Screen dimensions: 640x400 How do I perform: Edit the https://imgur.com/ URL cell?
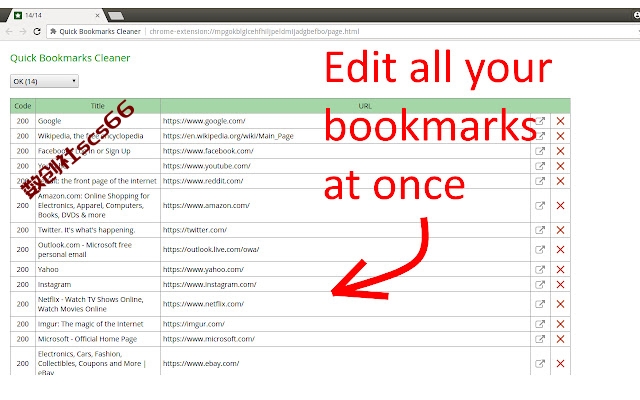click(345, 324)
